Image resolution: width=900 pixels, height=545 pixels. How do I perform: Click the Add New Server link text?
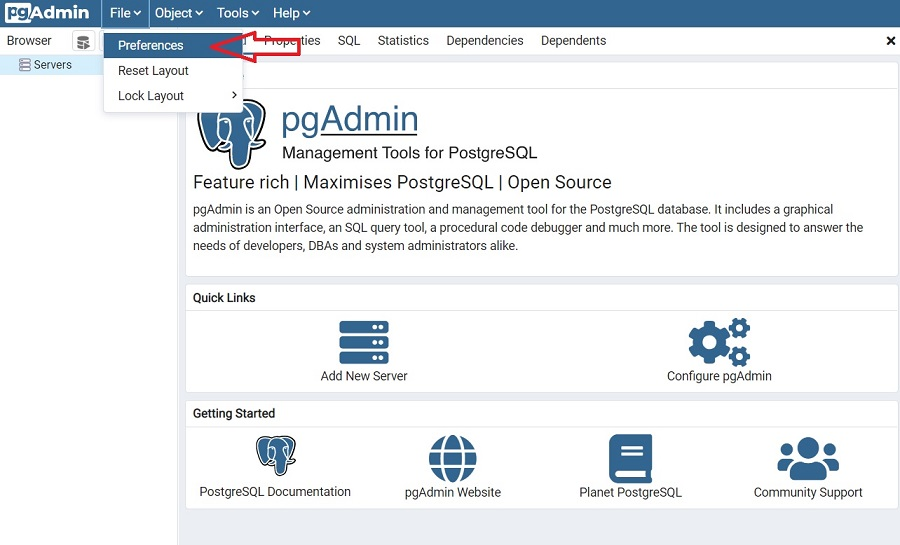(364, 376)
